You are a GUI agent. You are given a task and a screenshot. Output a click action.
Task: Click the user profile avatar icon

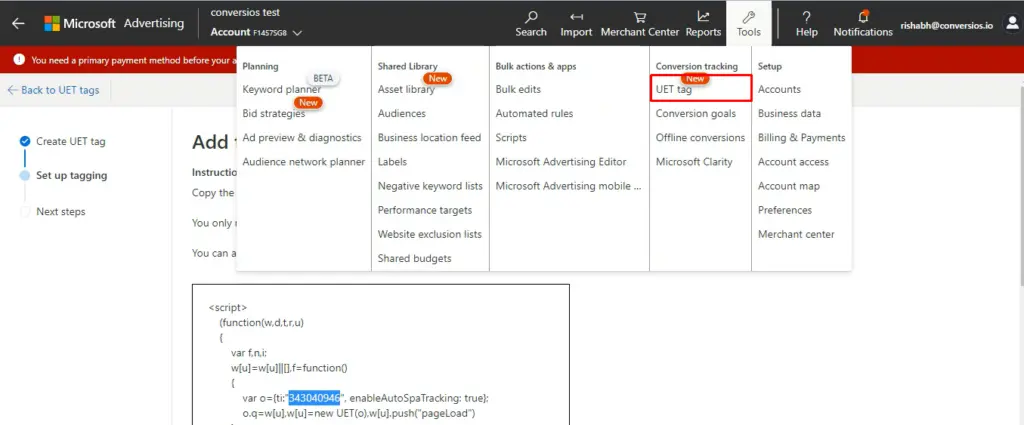pyautogui.click(x=1011, y=24)
